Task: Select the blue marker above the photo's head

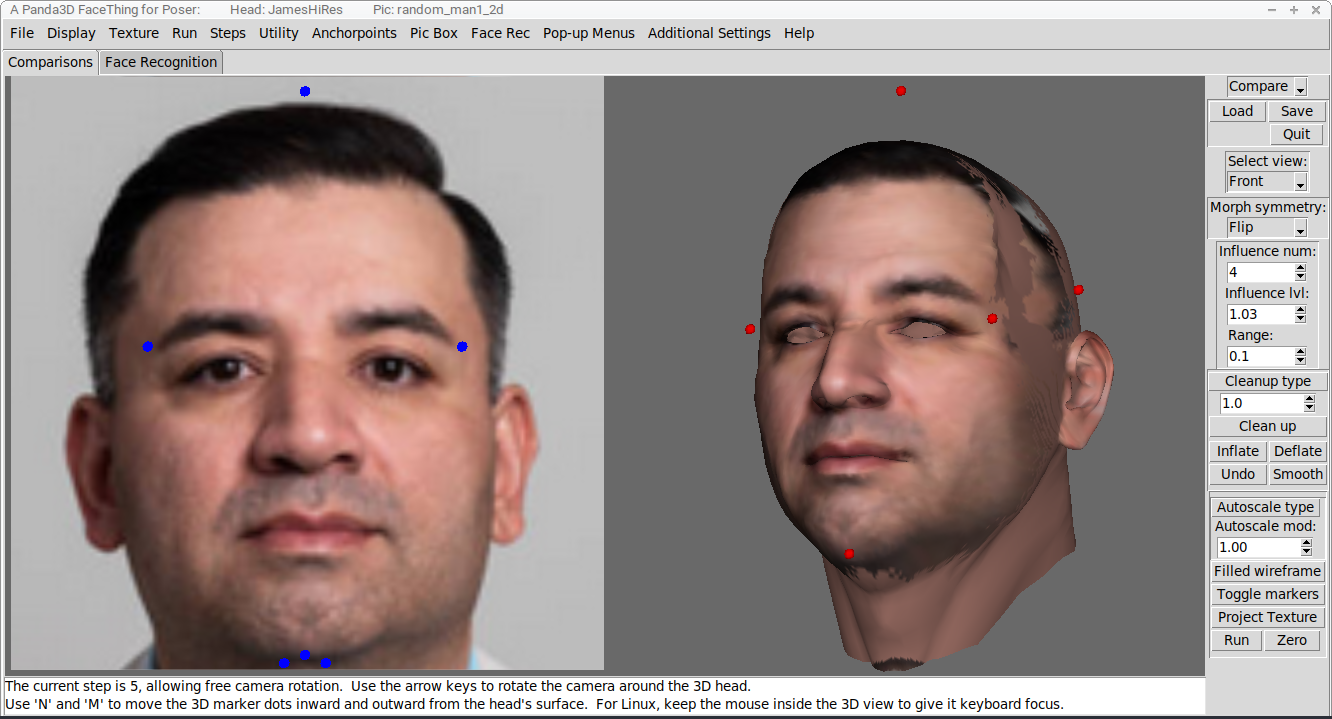Action: [305, 91]
